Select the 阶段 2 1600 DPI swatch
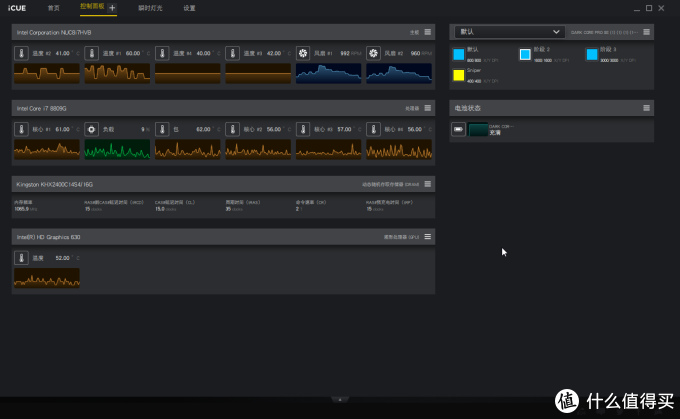The image size is (680, 419). [x=525, y=54]
